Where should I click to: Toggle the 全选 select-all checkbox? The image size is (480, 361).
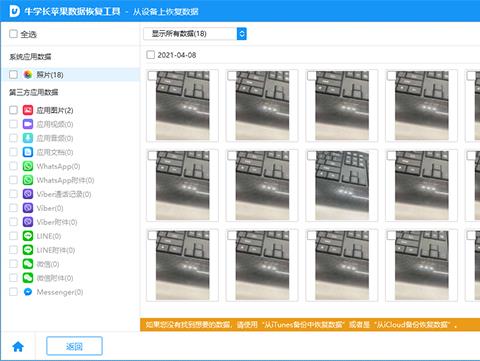13,34
